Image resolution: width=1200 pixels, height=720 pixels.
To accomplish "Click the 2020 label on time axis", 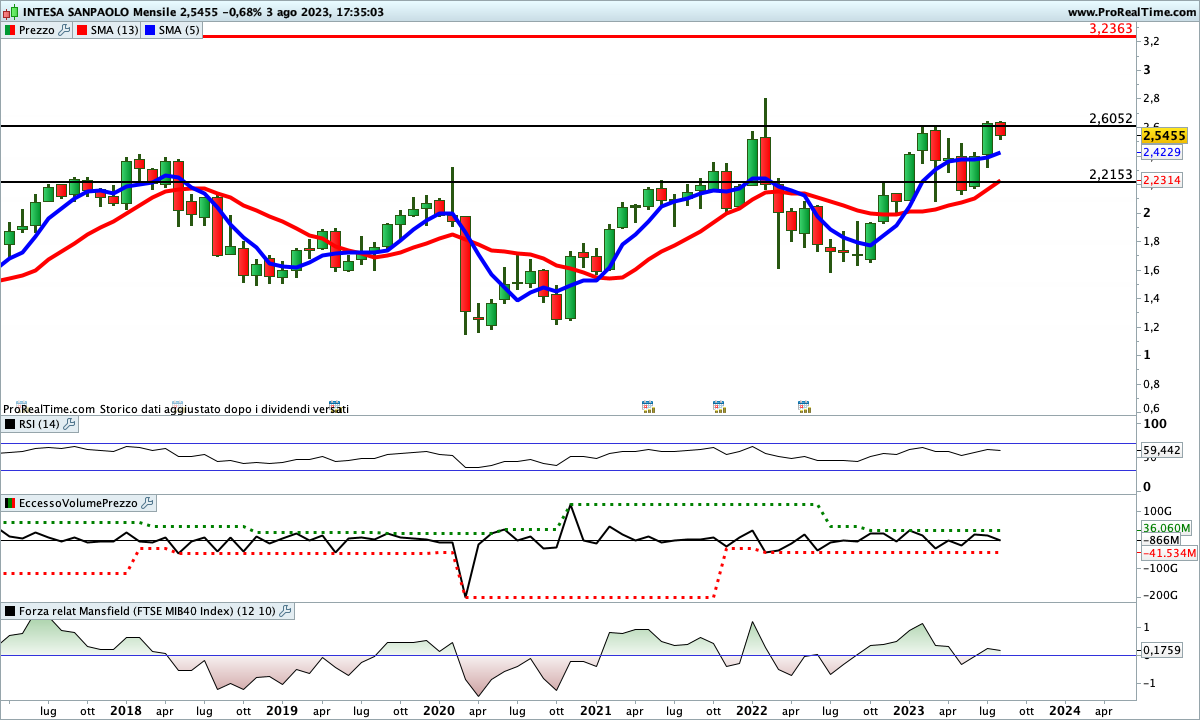I will tap(439, 710).
